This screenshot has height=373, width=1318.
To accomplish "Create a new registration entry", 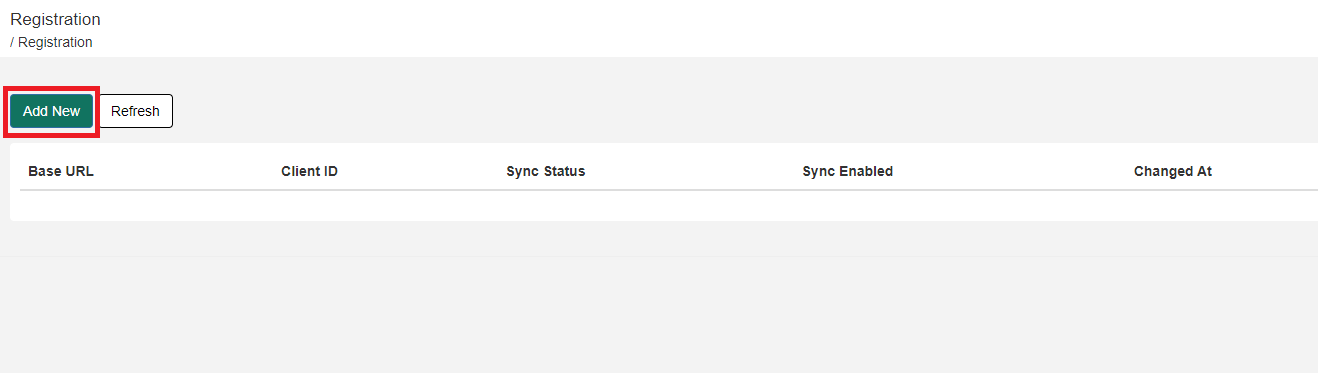I will point(51,111).
